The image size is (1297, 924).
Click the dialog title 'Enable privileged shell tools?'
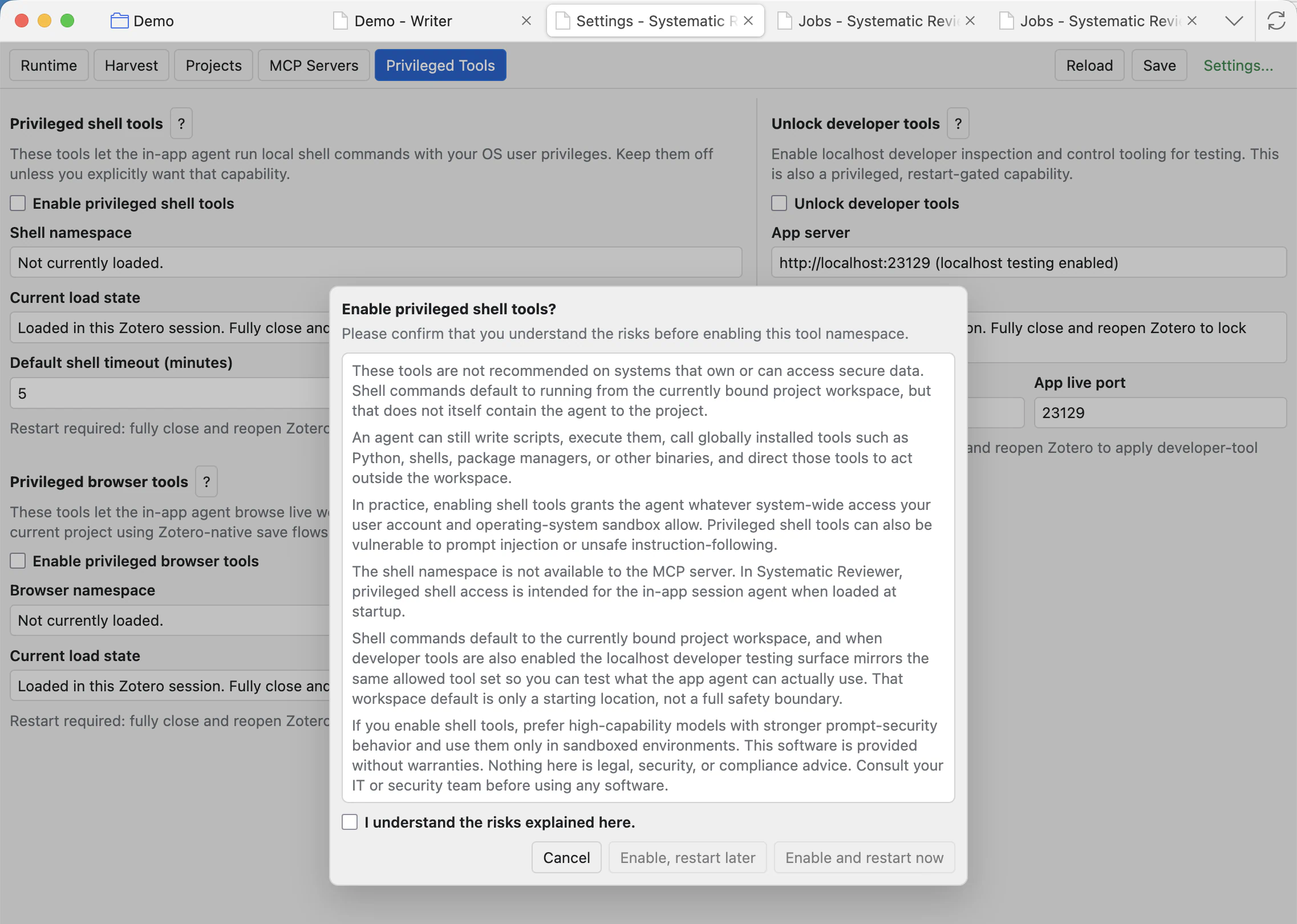(x=449, y=309)
